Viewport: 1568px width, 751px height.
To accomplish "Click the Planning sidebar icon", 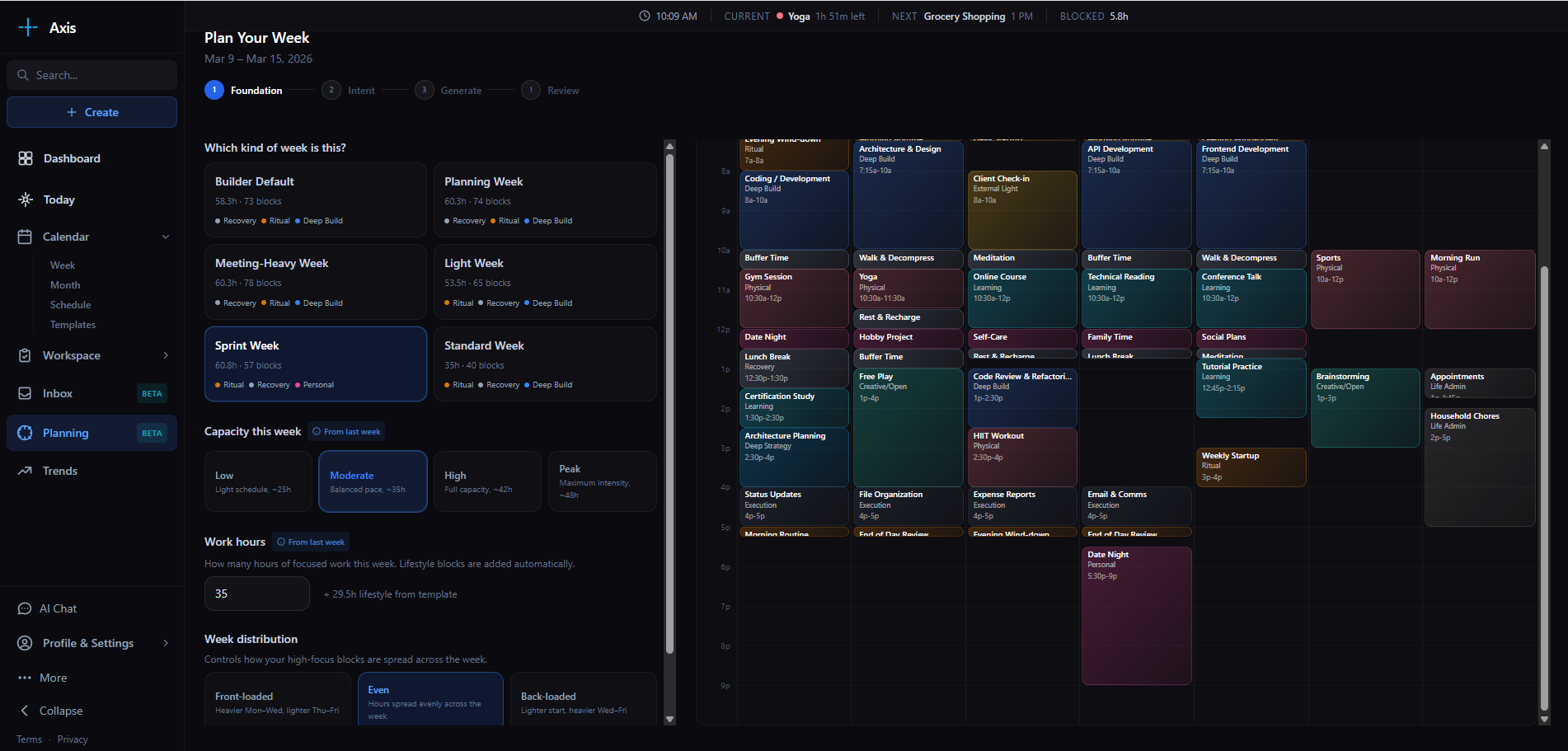I will click(26, 433).
